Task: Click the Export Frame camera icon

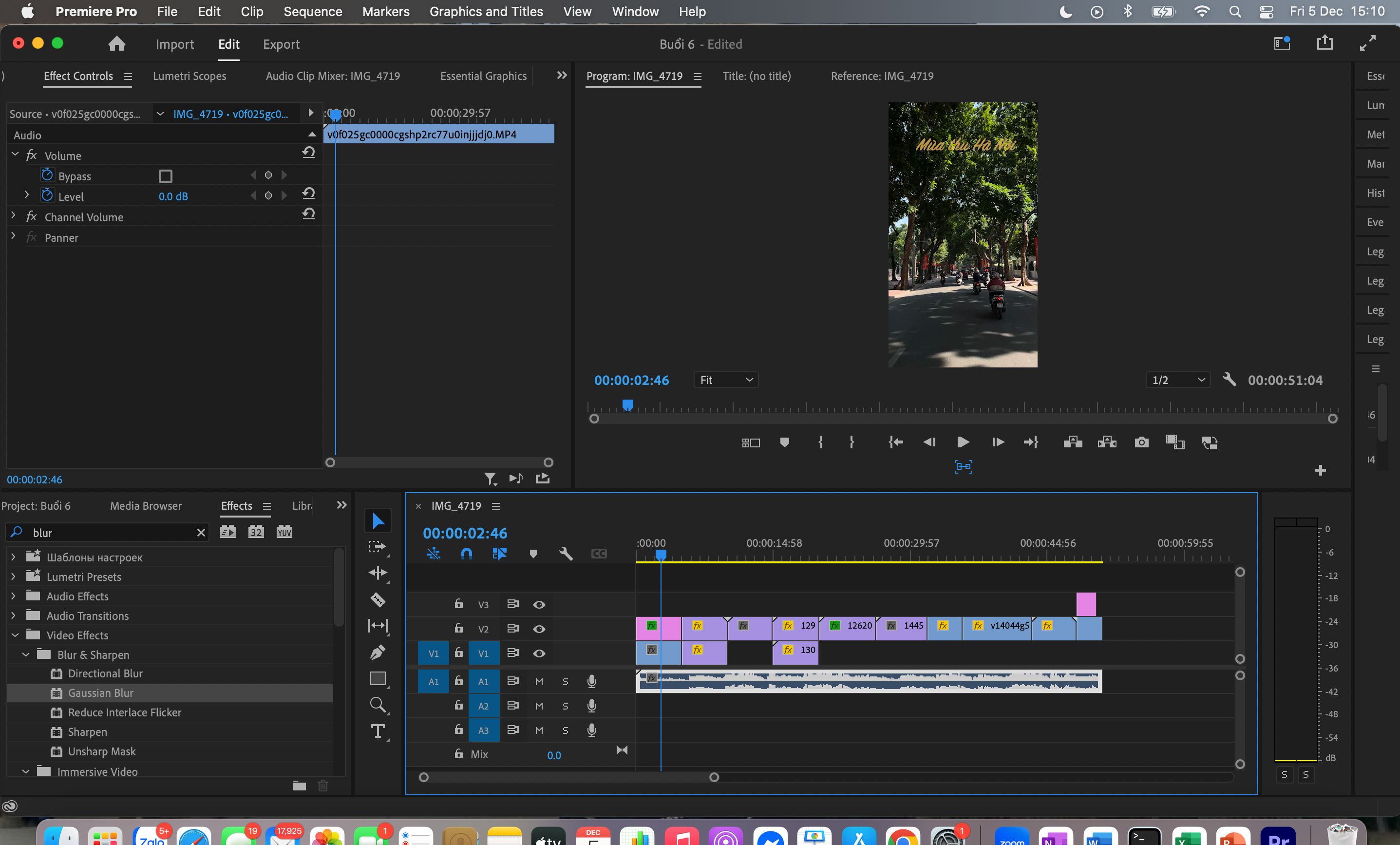Action: [1141, 442]
